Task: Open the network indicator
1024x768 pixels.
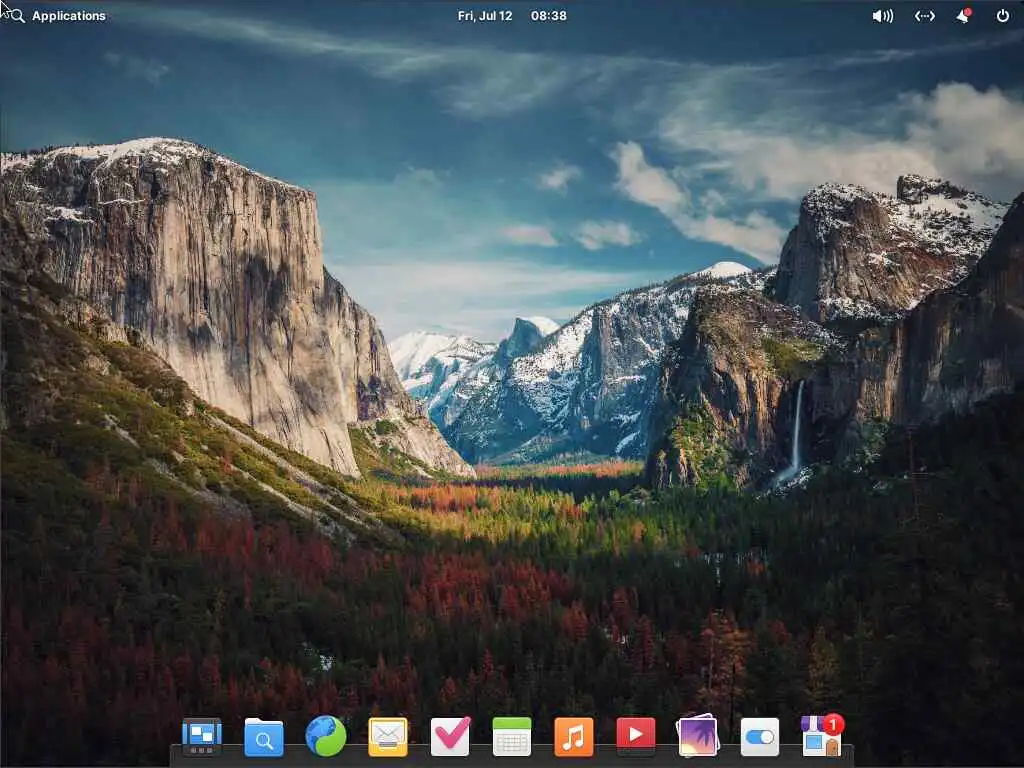Action: [924, 16]
